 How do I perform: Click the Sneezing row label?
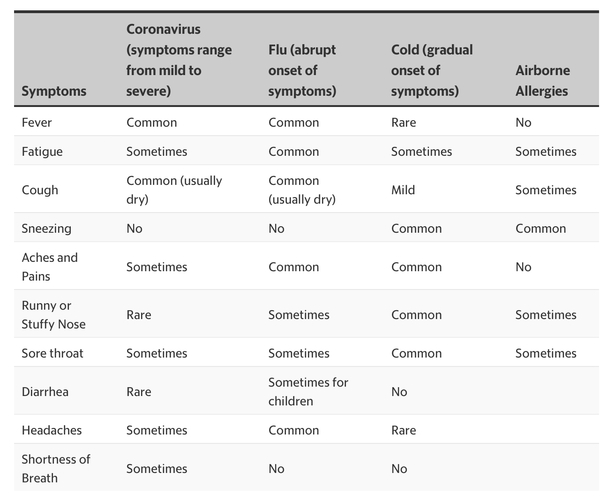(x=47, y=228)
